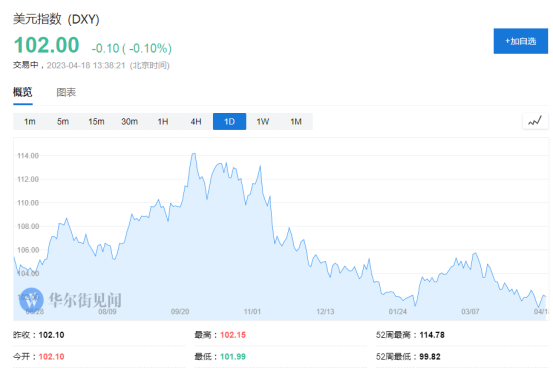Click the 最高 value 102.15

(233, 335)
